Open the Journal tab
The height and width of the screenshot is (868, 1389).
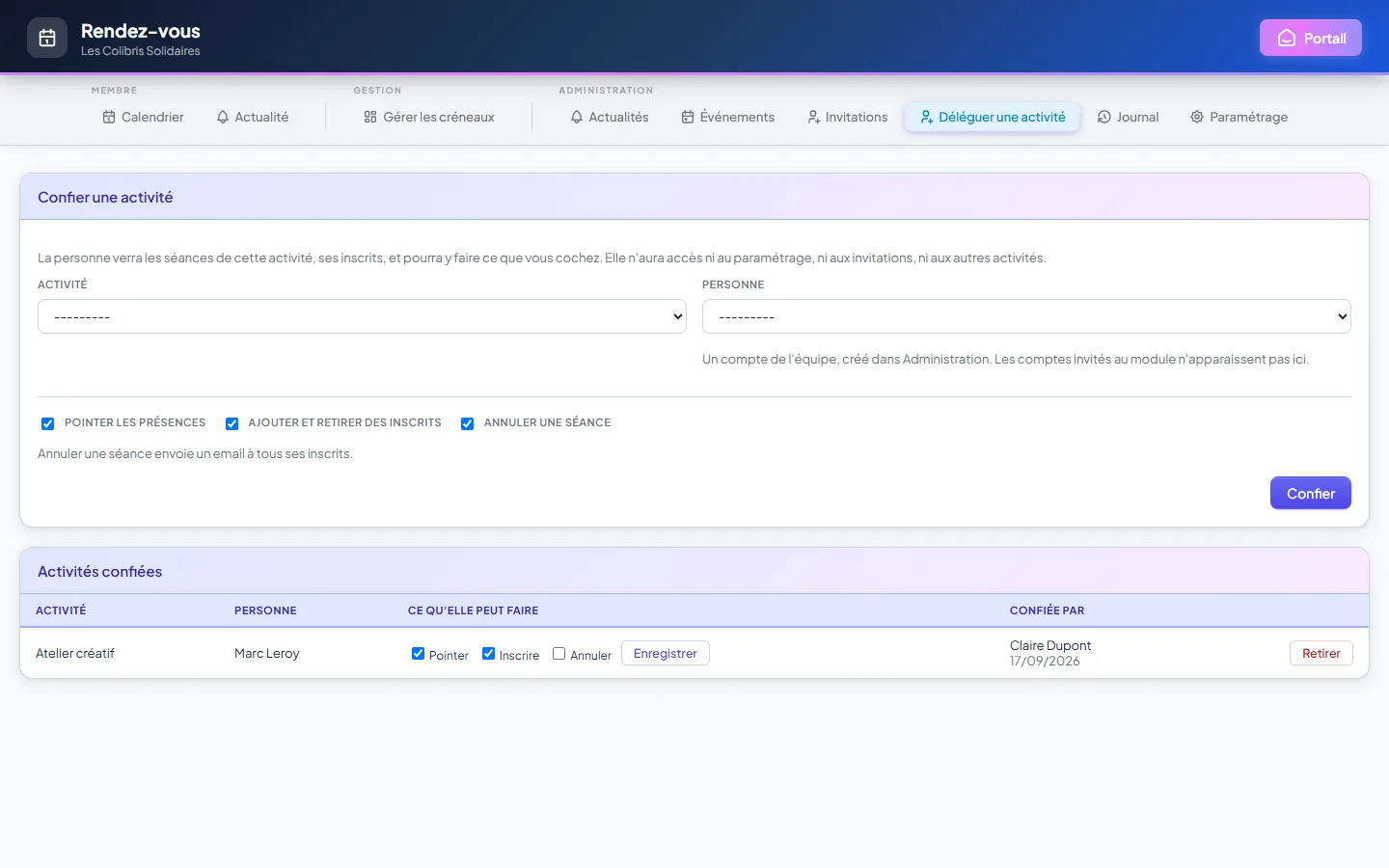pos(1129,117)
